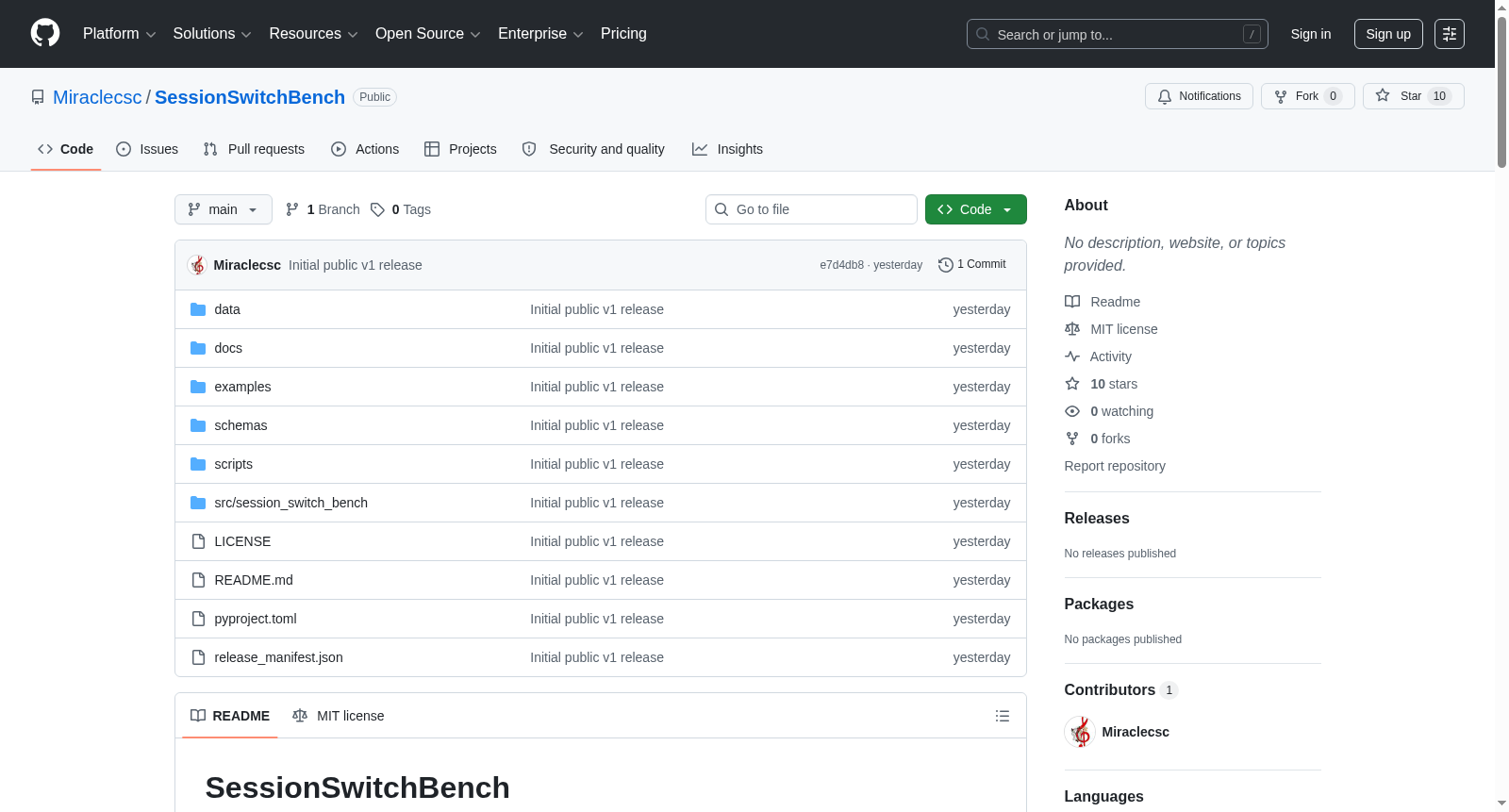Open the Packages heading link

[1099, 605]
